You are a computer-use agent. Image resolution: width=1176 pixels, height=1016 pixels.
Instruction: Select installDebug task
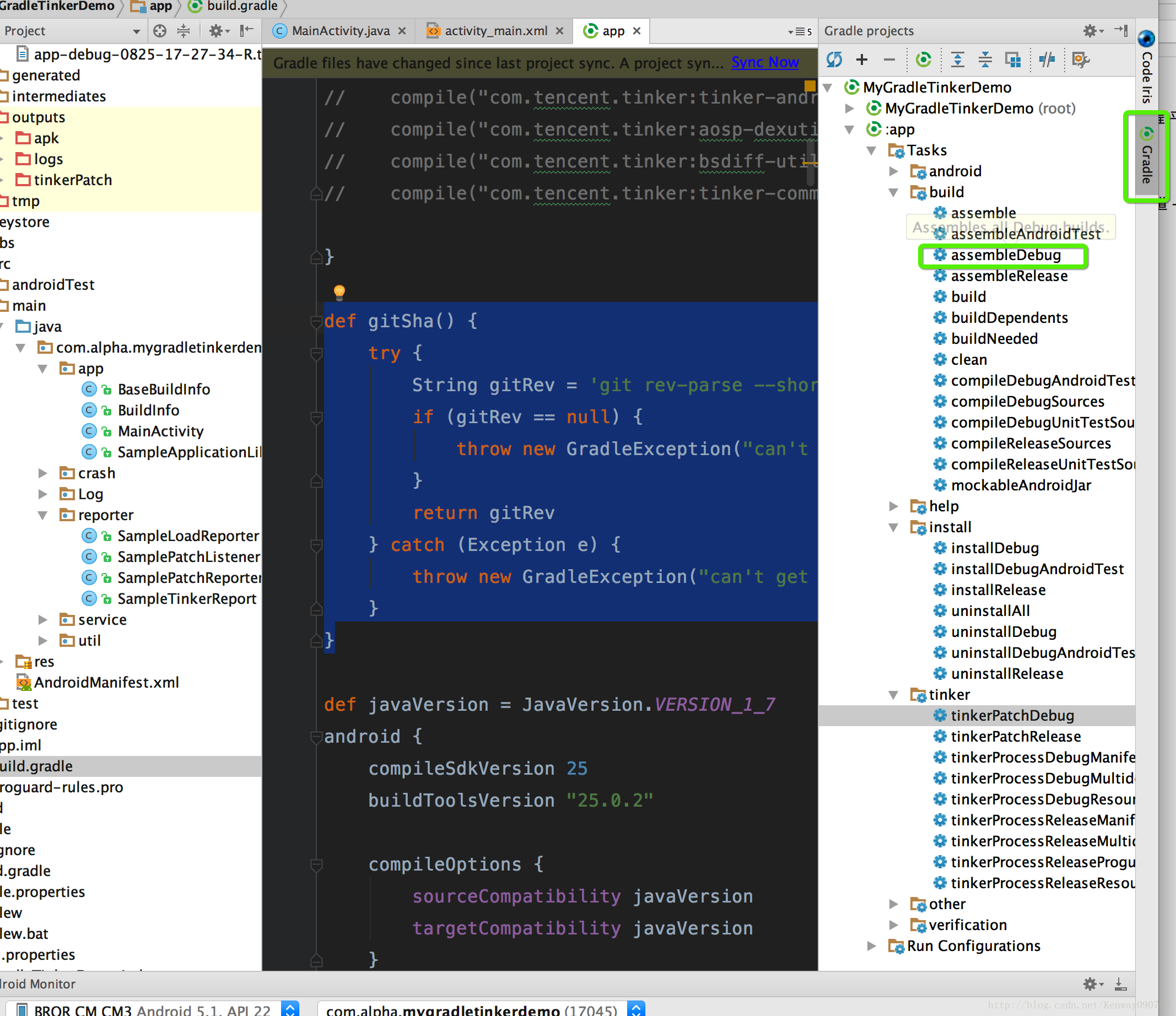click(x=994, y=548)
